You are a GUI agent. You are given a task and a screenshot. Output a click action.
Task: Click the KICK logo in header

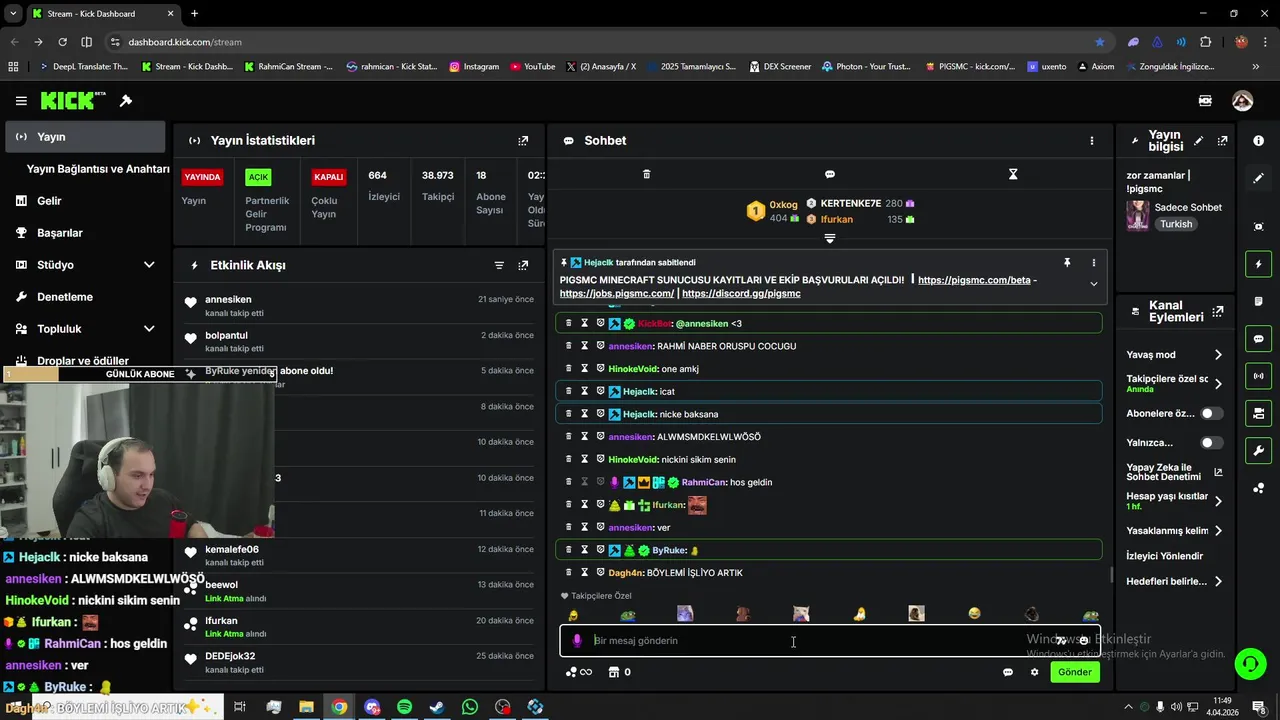click(73, 100)
